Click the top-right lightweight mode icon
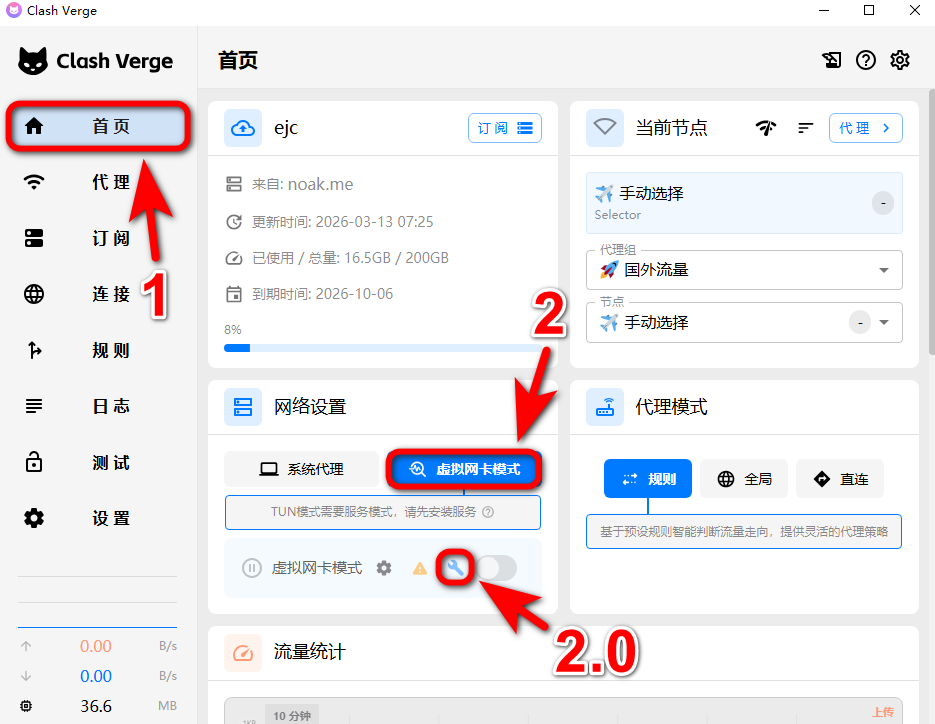935x724 pixels. (832, 60)
